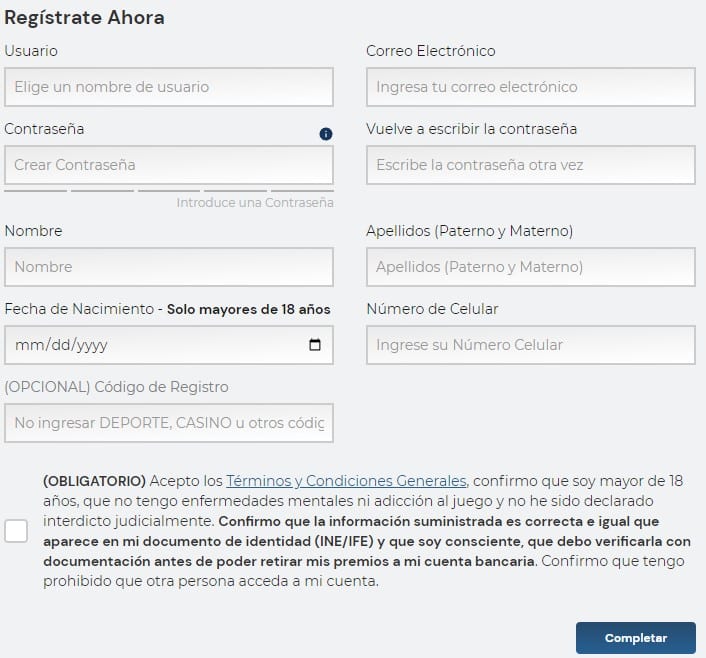706x658 pixels.
Task: Focus the Nombre input box
Action: click(x=168, y=267)
